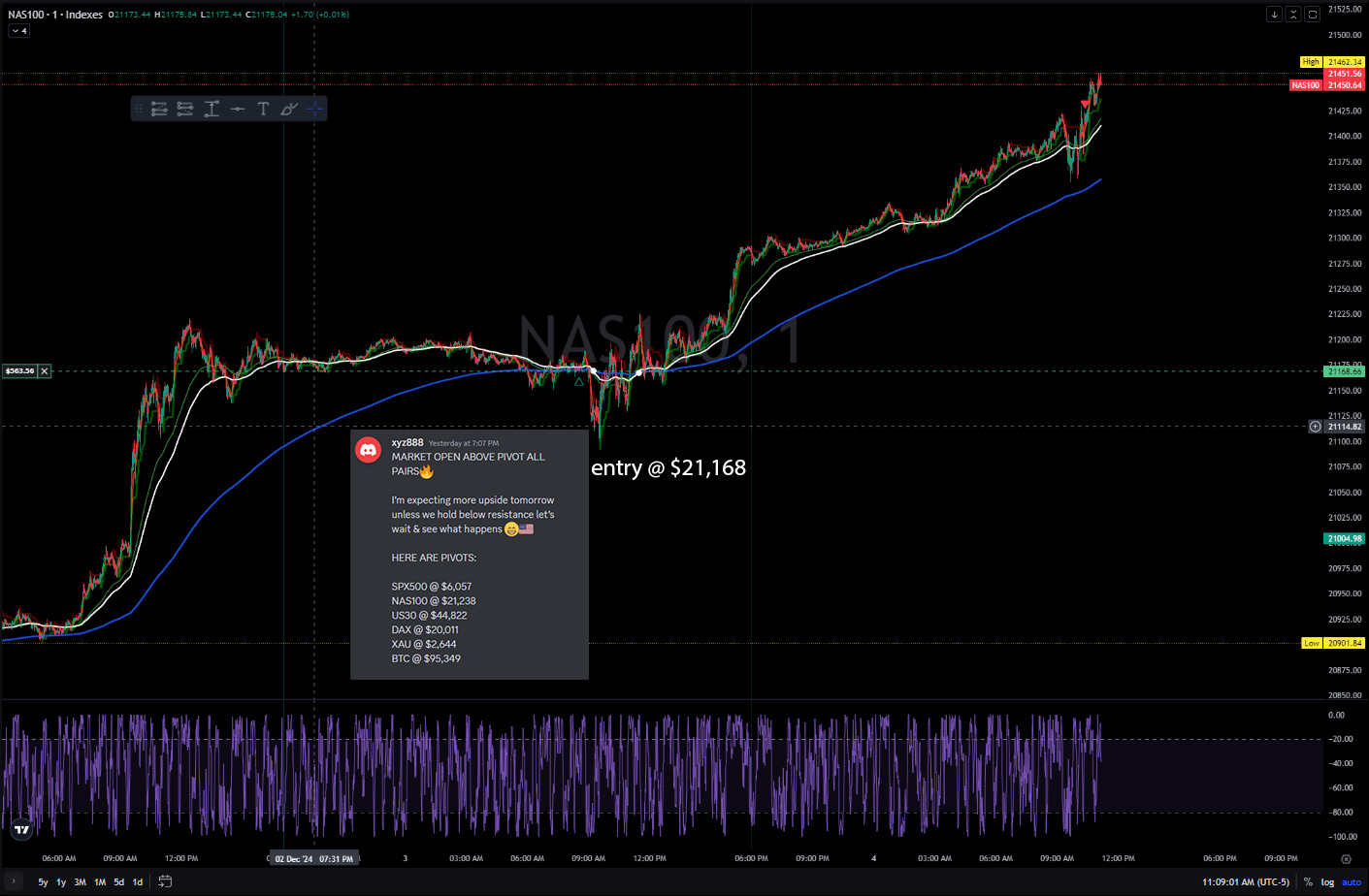
Task: Select the horizontal line tool in the floating toolbar
Action: click(x=237, y=109)
